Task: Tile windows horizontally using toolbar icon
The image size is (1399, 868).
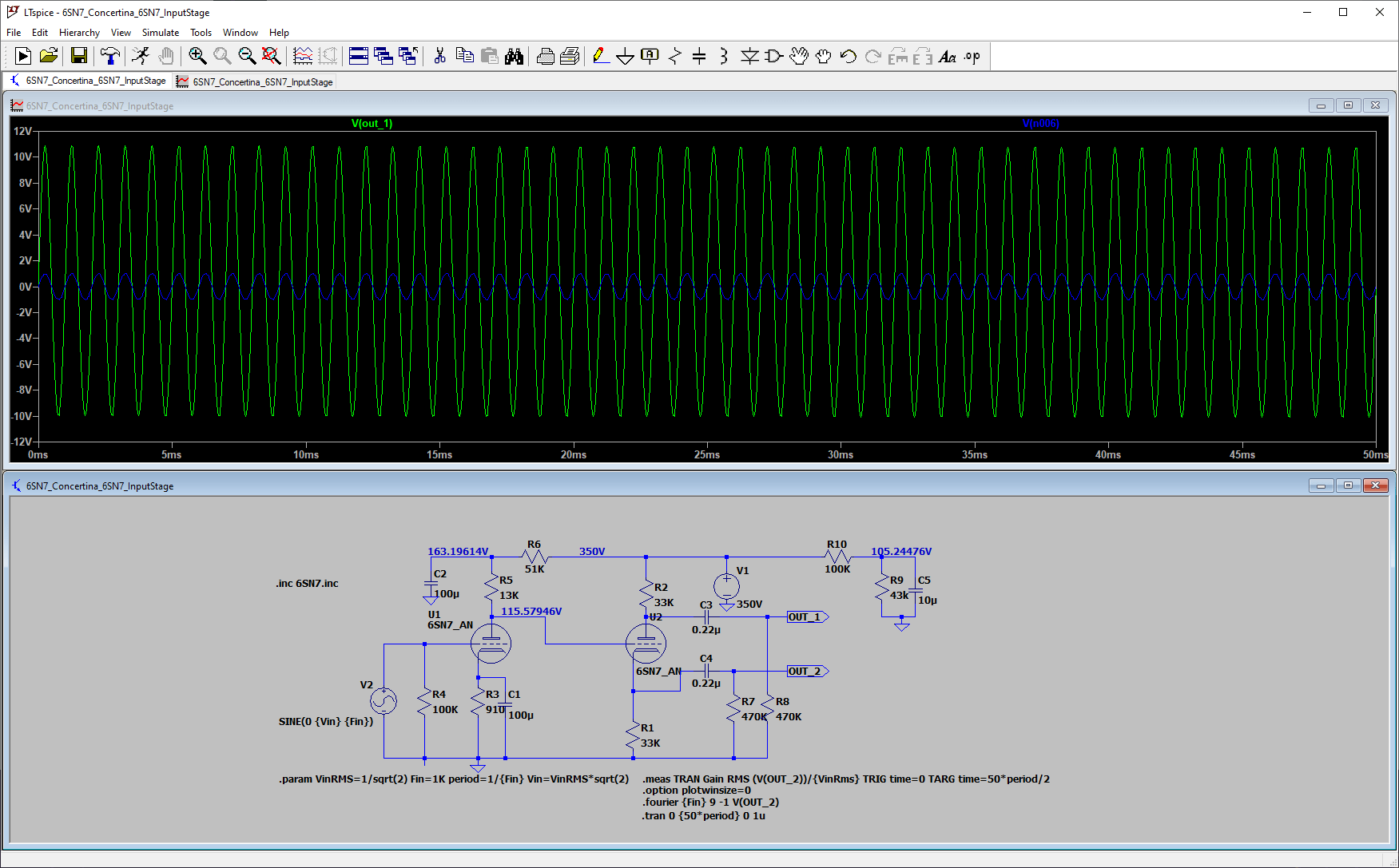Action: [359, 56]
